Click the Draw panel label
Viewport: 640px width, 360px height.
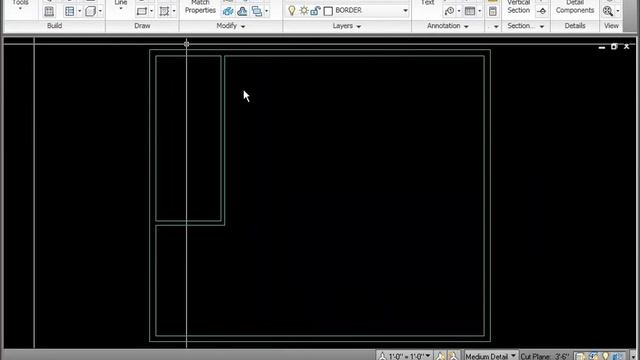point(142,26)
